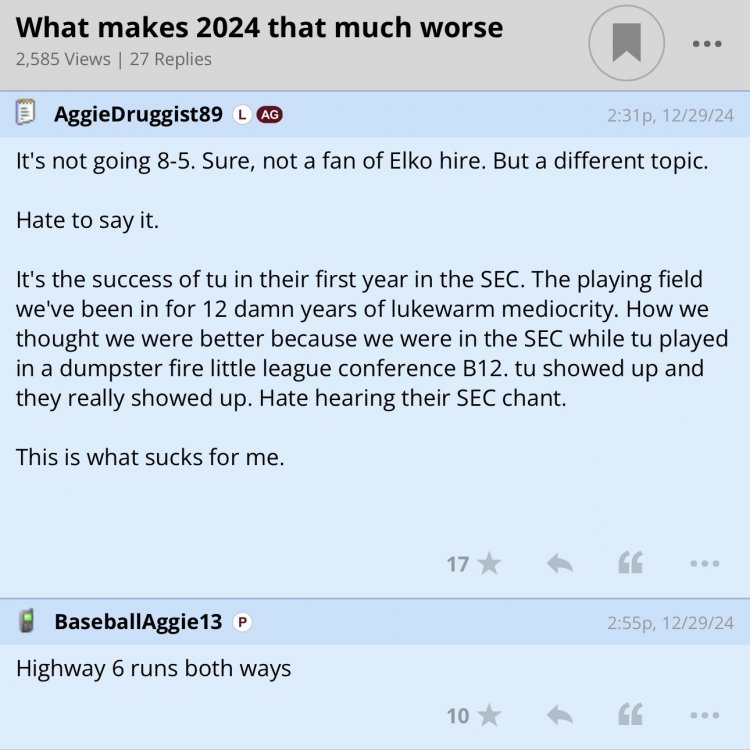Click the phone icon beside BaseballAggie13
This screenshot has width=750, height=750.
point(26,622)
